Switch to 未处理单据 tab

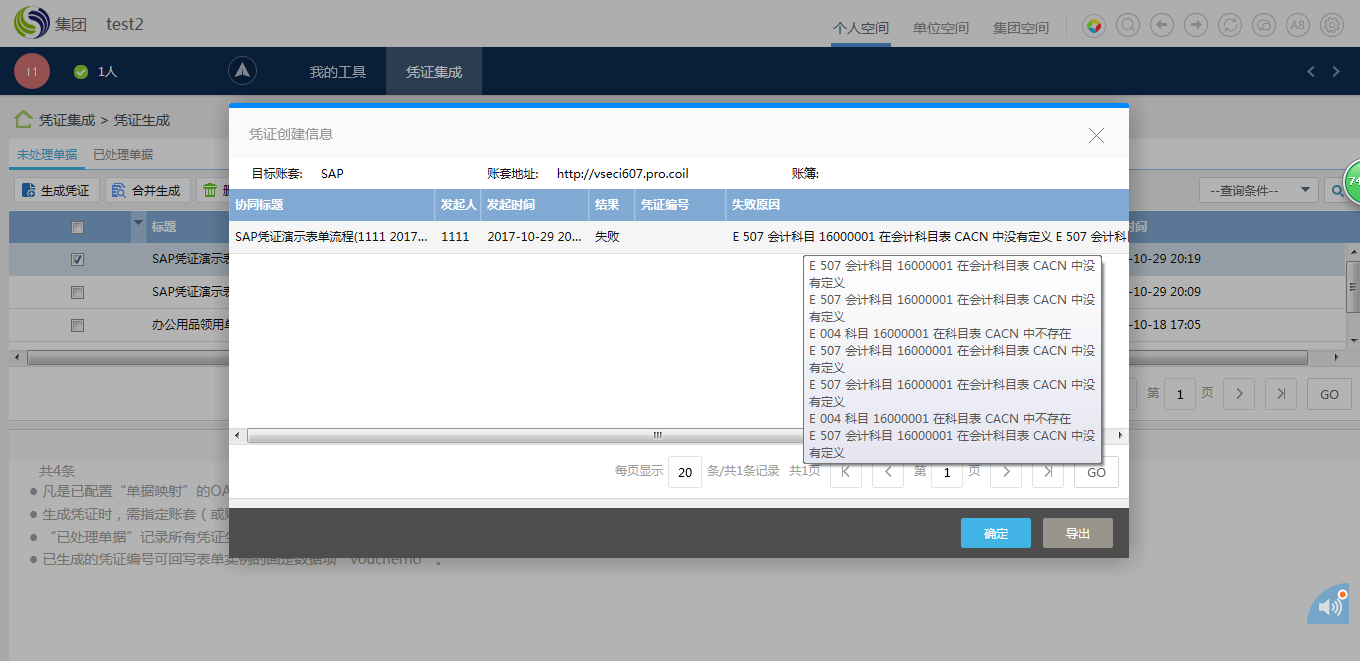click(x=47, y=155)
